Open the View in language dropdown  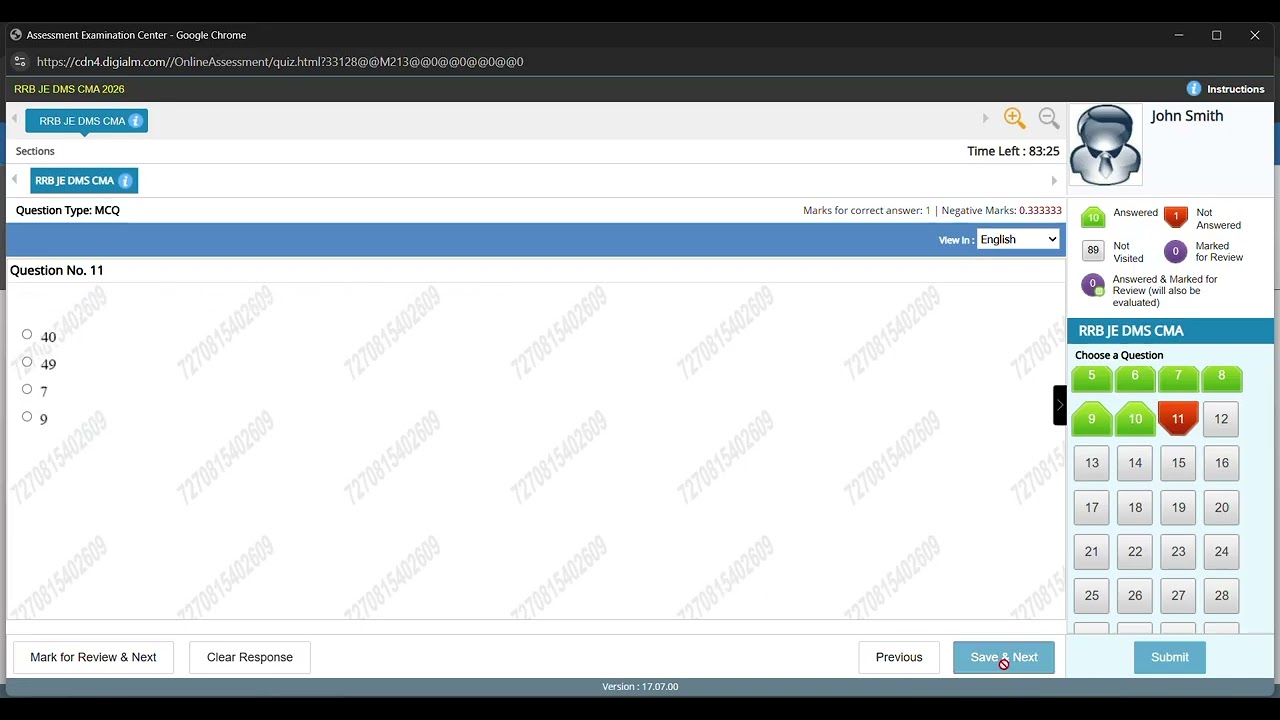(x=1018, y=240)
